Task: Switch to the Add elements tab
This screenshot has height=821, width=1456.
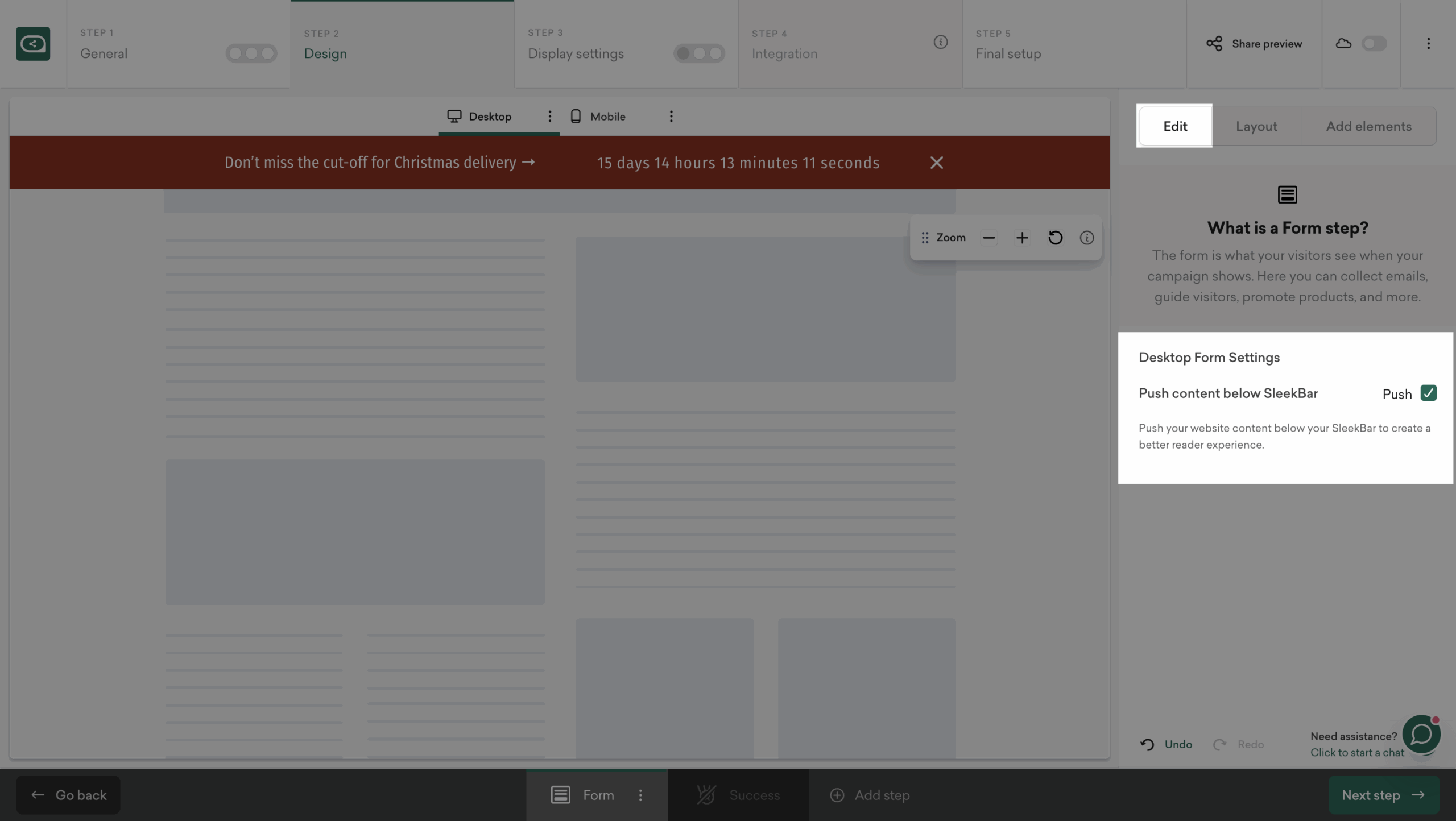Action: pos(1368,126)
